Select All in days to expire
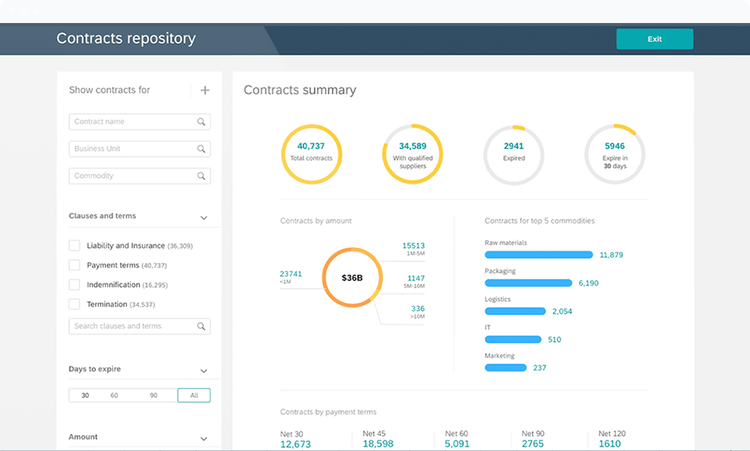The image size is (750, 451). 194,396
